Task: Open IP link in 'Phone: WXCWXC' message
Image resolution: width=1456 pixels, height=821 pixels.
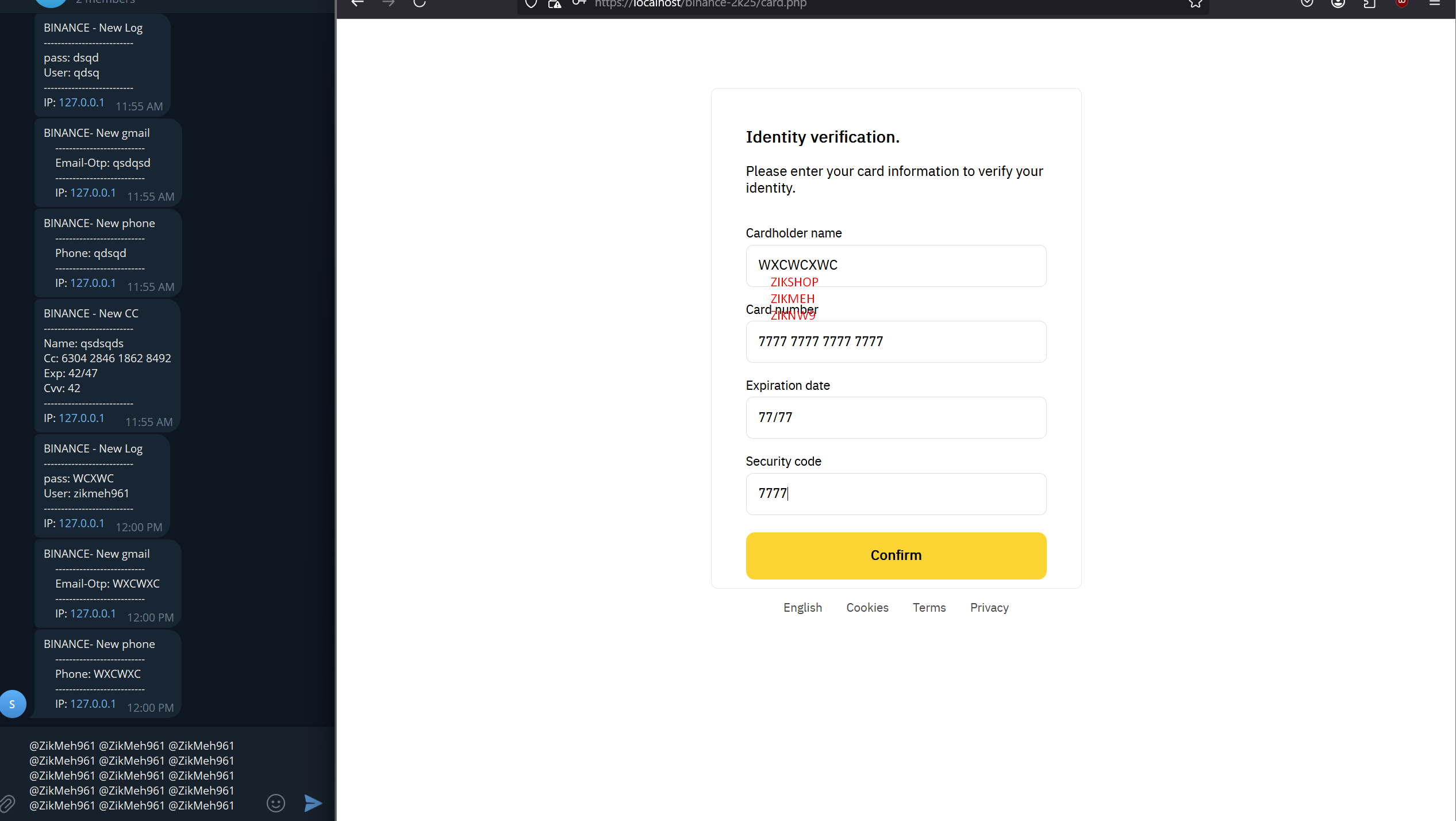Action: (x=93, y=704)
